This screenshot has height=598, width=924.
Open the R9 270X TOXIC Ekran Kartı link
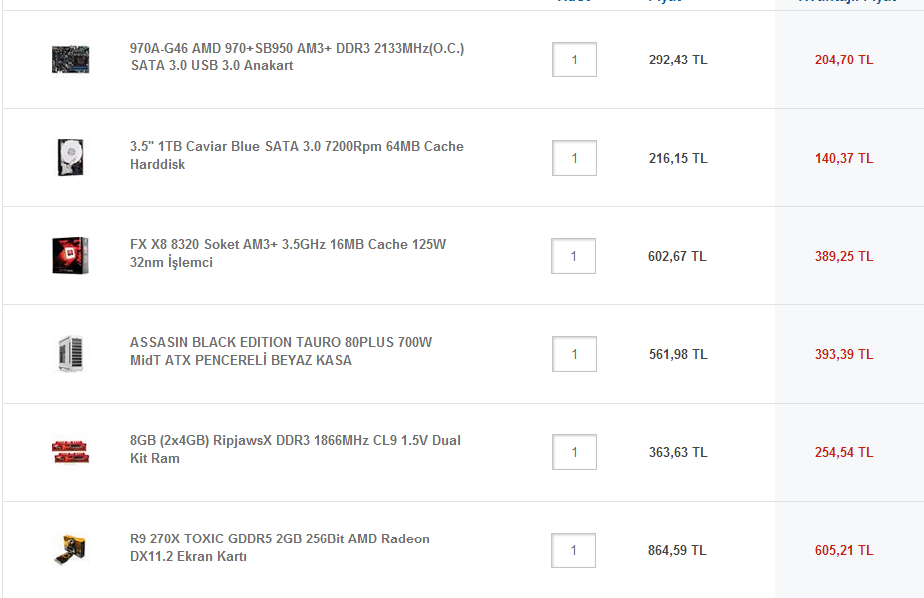click(280, 547)
